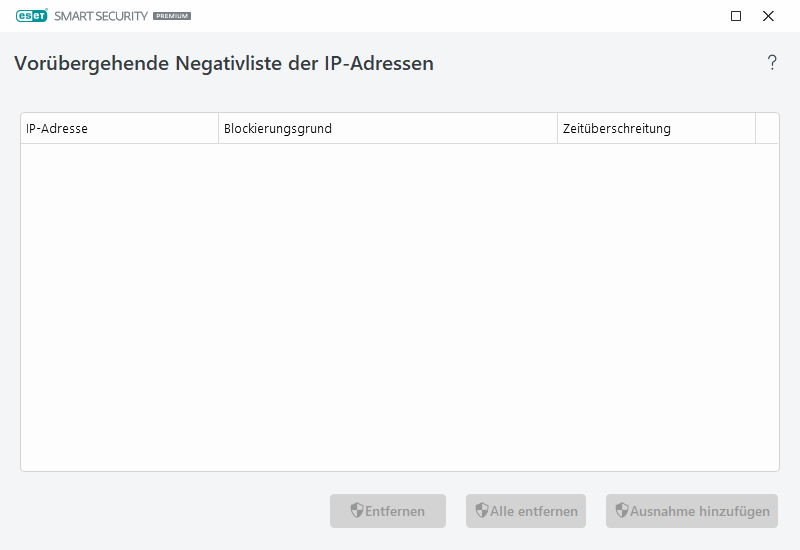This screenshot has height=550, width=800.
Task: Sort by IP-Adresse column header
Action: [119, 129]
